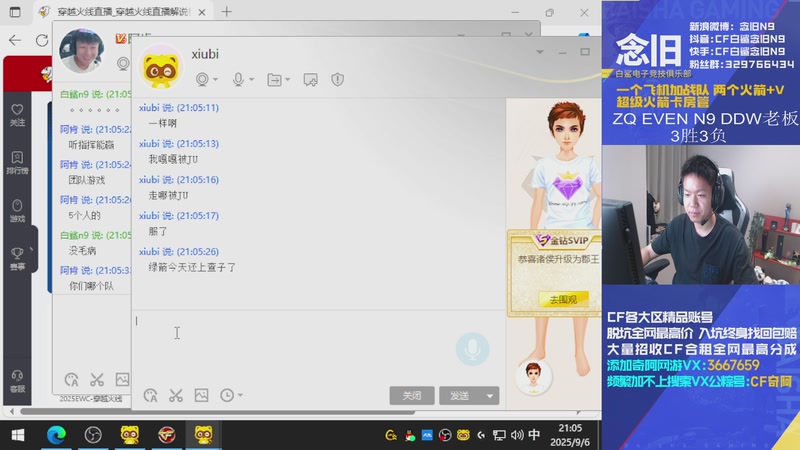The image size is (800, 450).
Task: Open the 游戏 section in the browser sidebar
Action: pyautogui.click(x=17, y=211)
